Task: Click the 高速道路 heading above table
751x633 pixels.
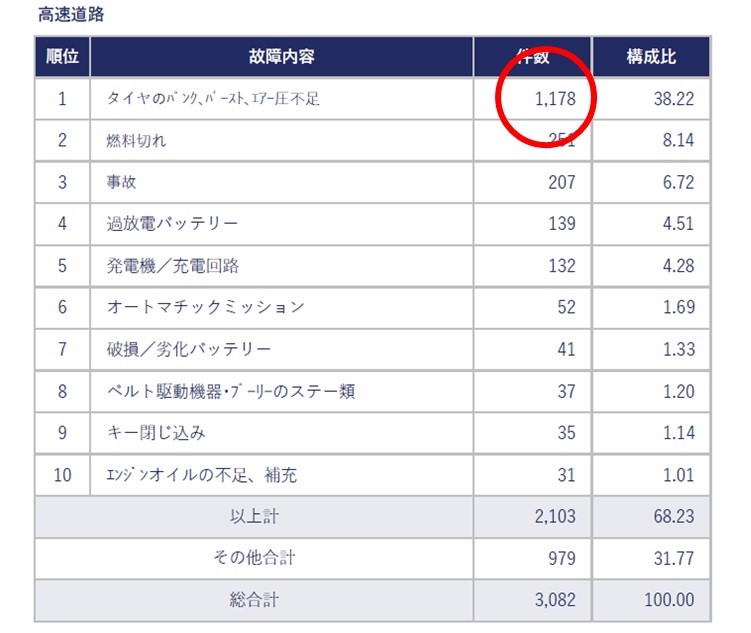Action: (71, 15)
